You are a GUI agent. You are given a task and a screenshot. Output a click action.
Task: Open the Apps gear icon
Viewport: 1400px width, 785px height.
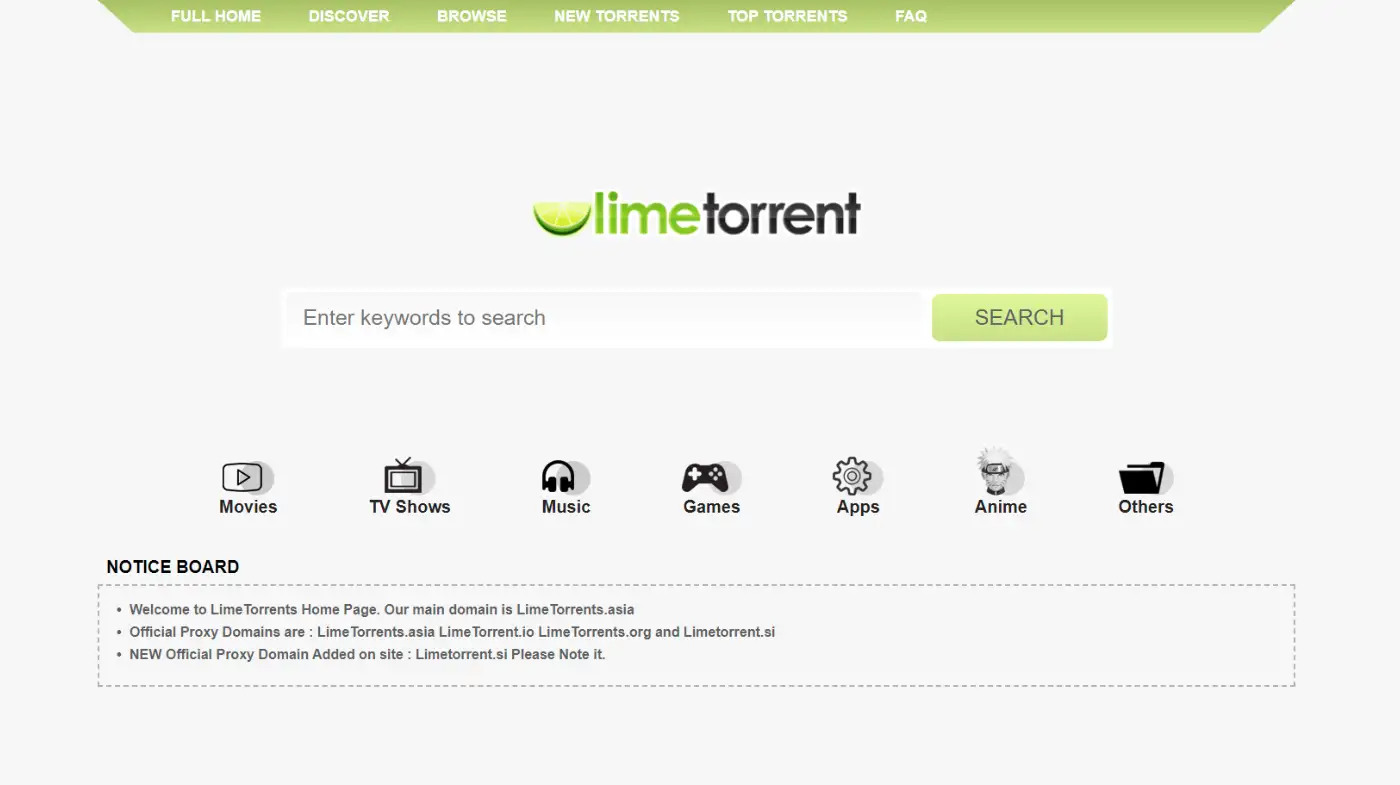[x=857, y=476]
